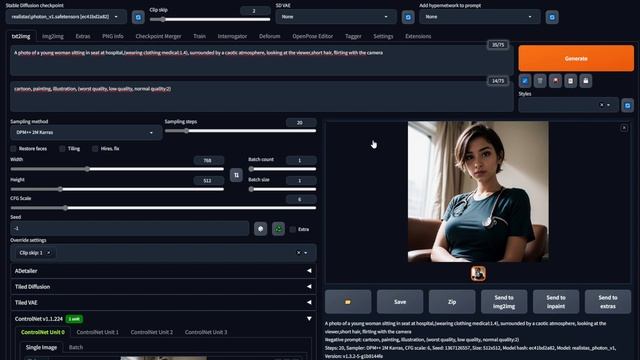Send image to inpaint
Screen dimensions: 640x360
pos(556,302)
